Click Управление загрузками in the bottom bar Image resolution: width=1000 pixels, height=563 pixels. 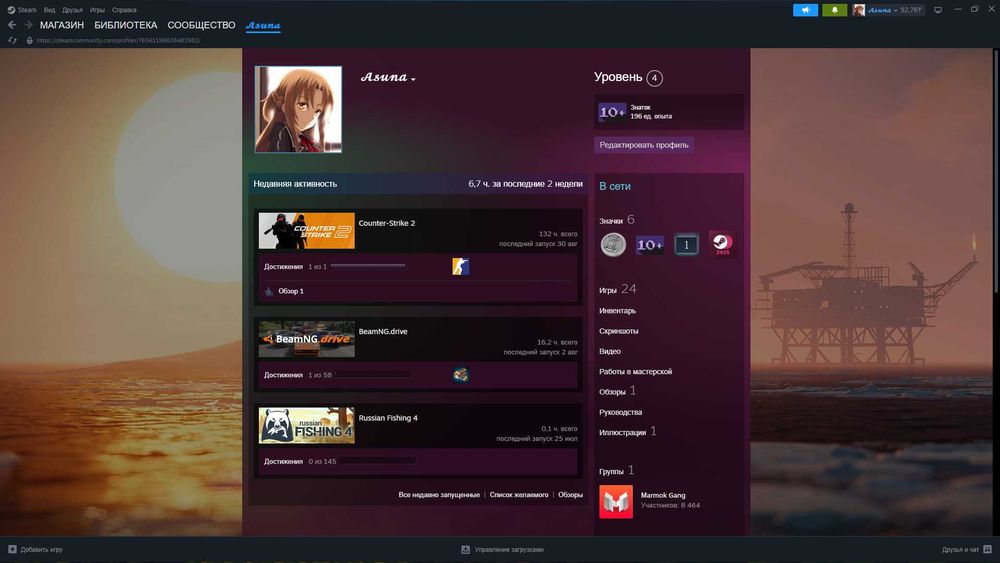509,549
